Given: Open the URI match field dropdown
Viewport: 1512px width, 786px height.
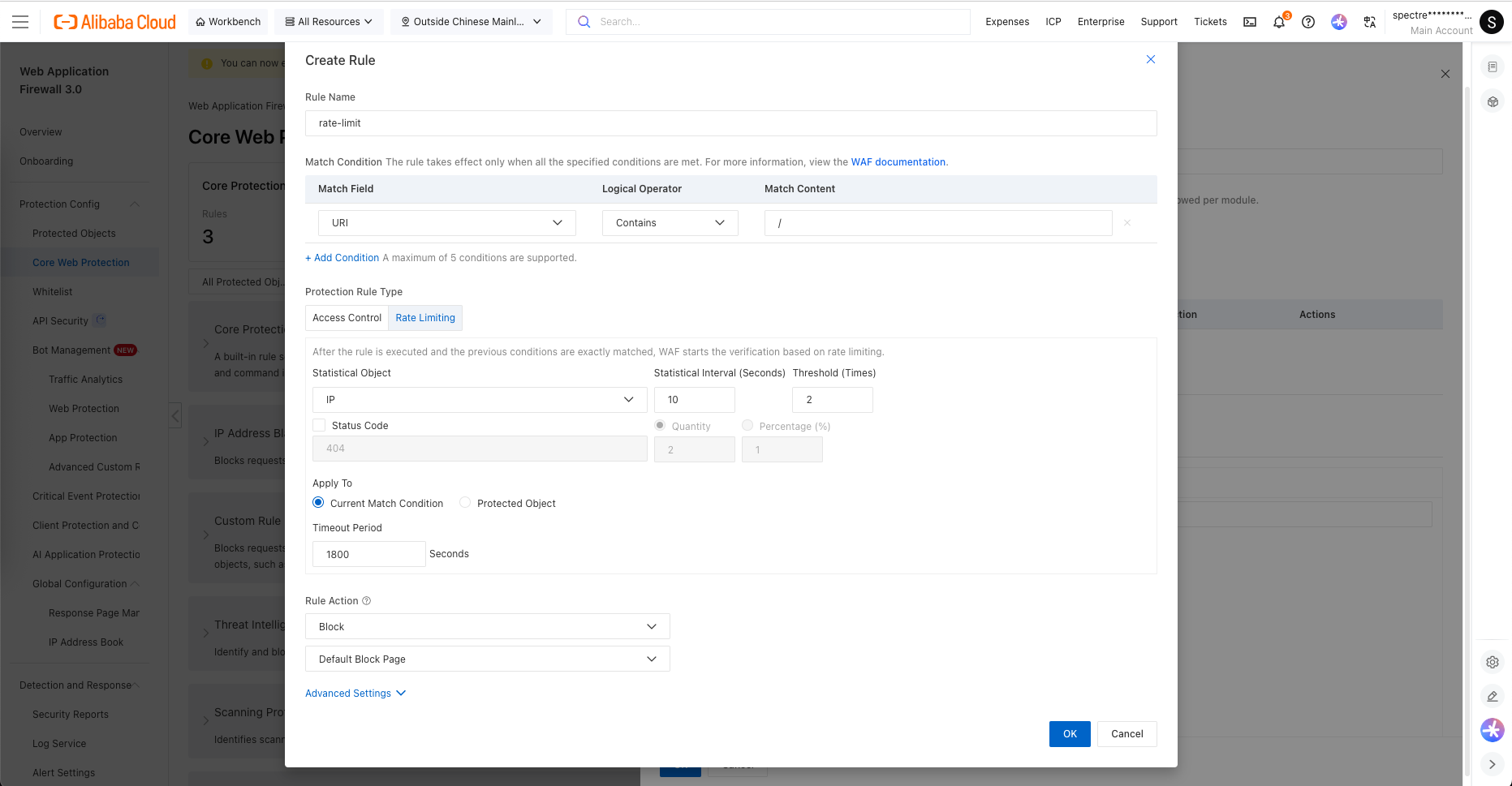Looking at the screenshot, I should 446,223.
